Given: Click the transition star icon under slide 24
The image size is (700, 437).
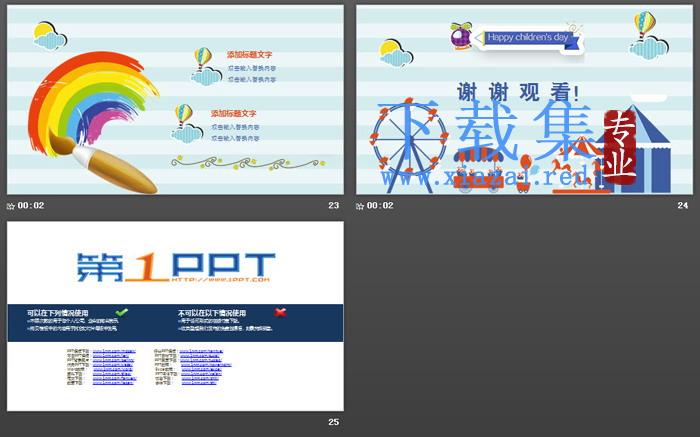Looking at the screenshot, I should pos(360,206).
